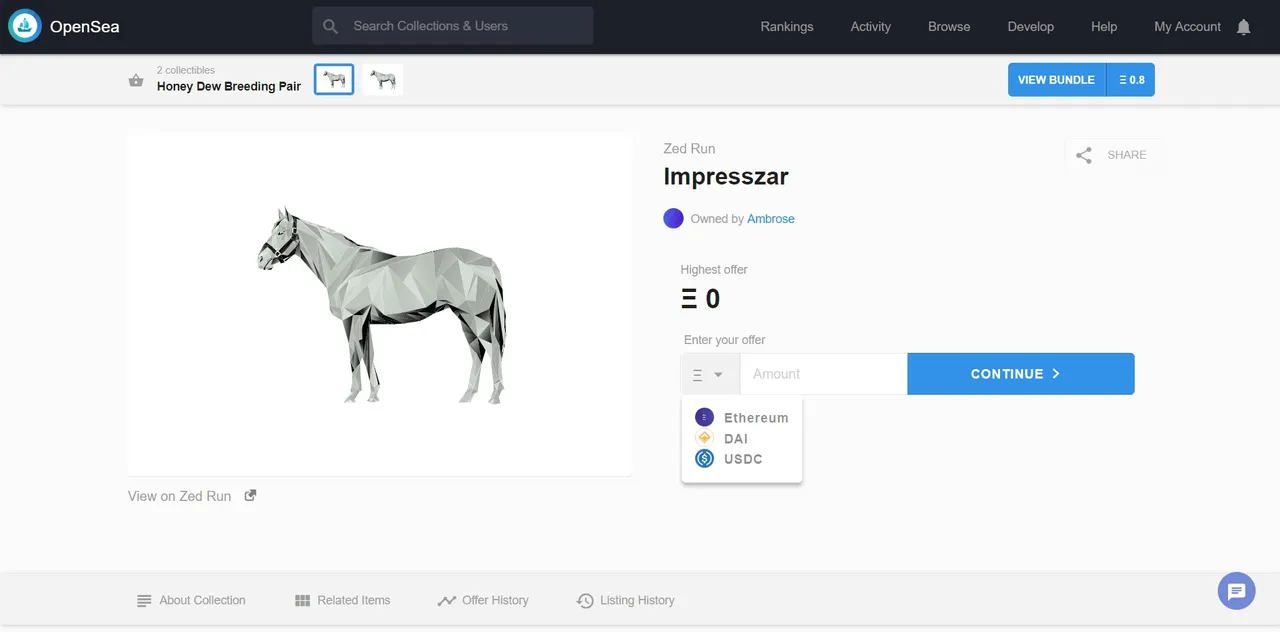Screen dimensions: 1280x632
Task: Click the search magnifier icon
Action: [331, 26]
